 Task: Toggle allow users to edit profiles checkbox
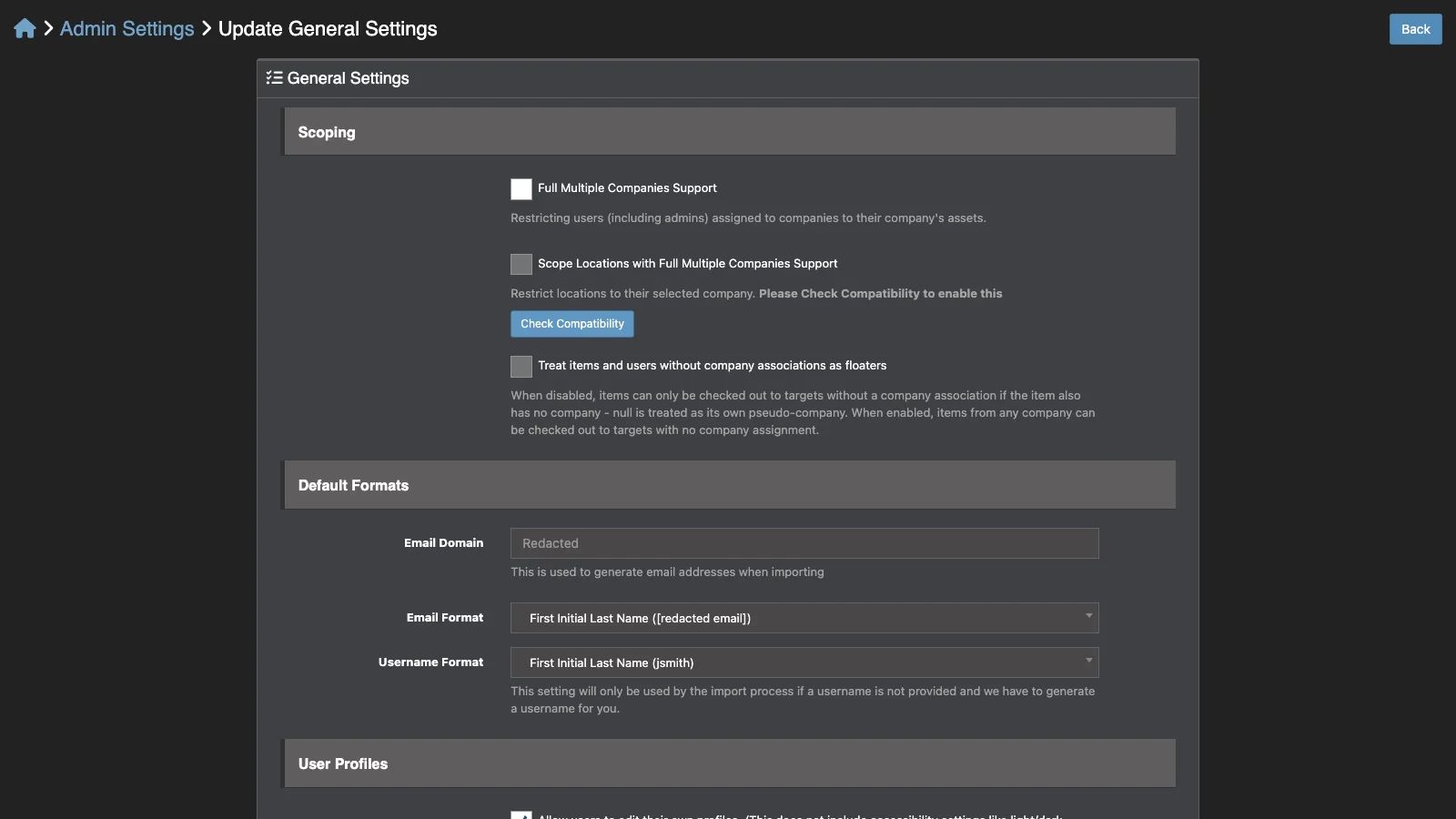pos(521,815)
